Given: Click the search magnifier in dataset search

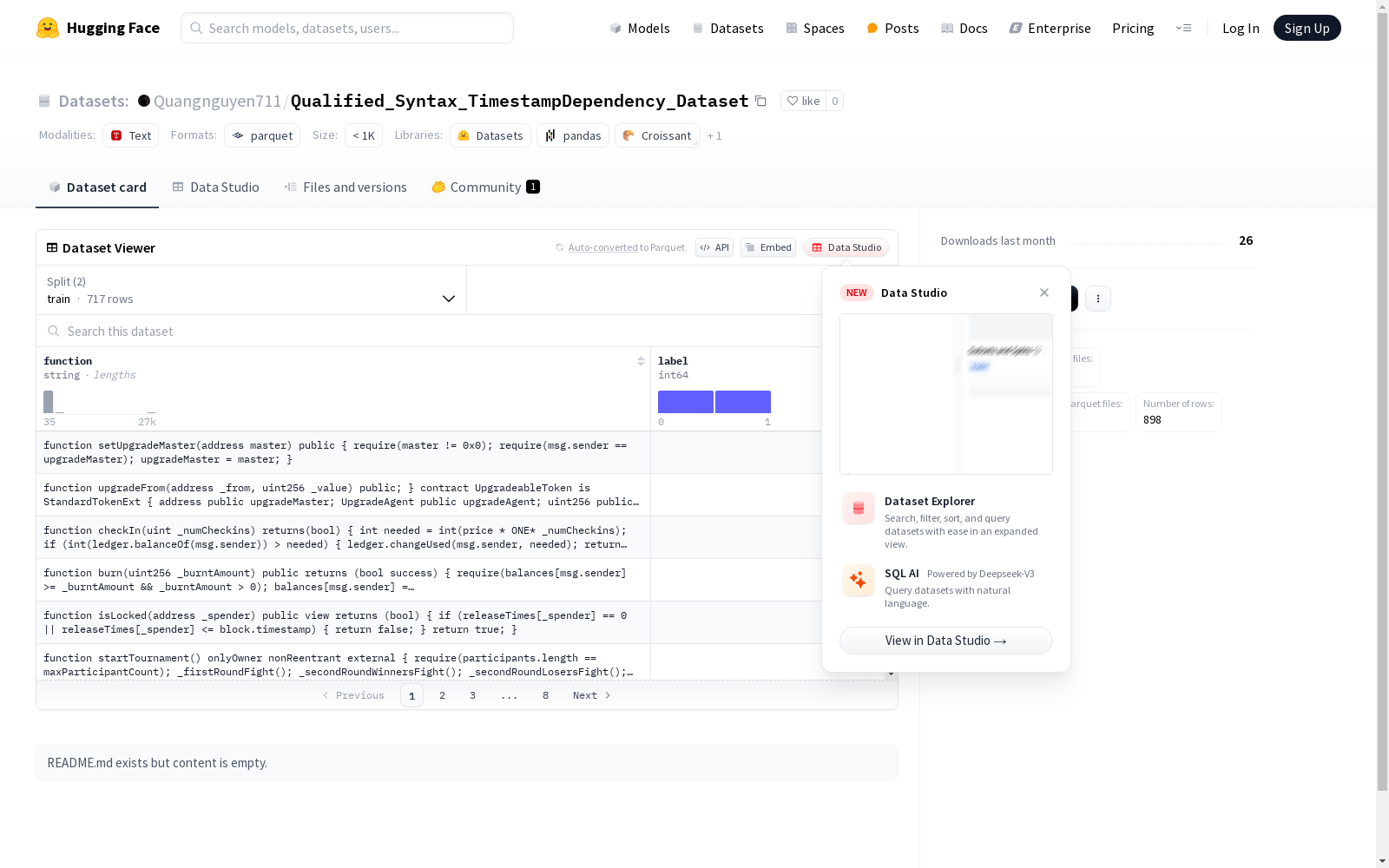Looking at the screenshot, I should point(54,331).
